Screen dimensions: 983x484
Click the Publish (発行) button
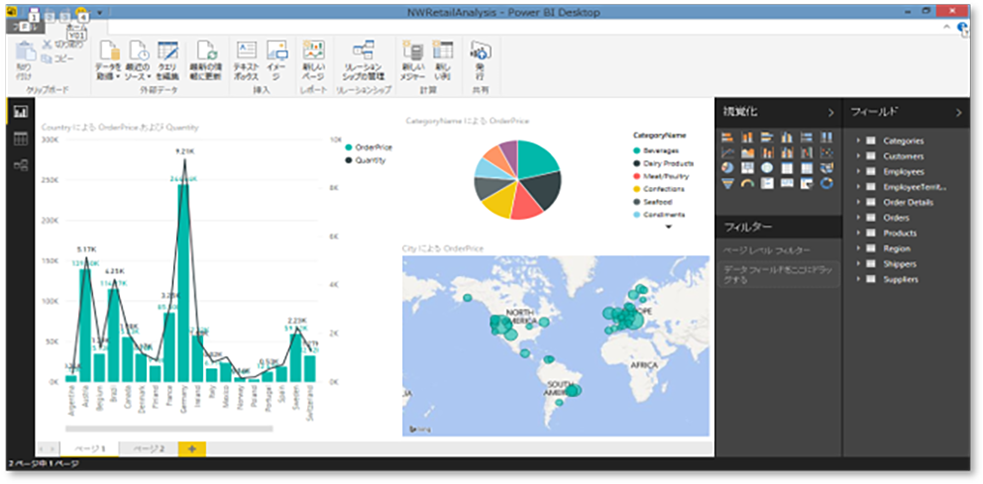coord(480,61)
